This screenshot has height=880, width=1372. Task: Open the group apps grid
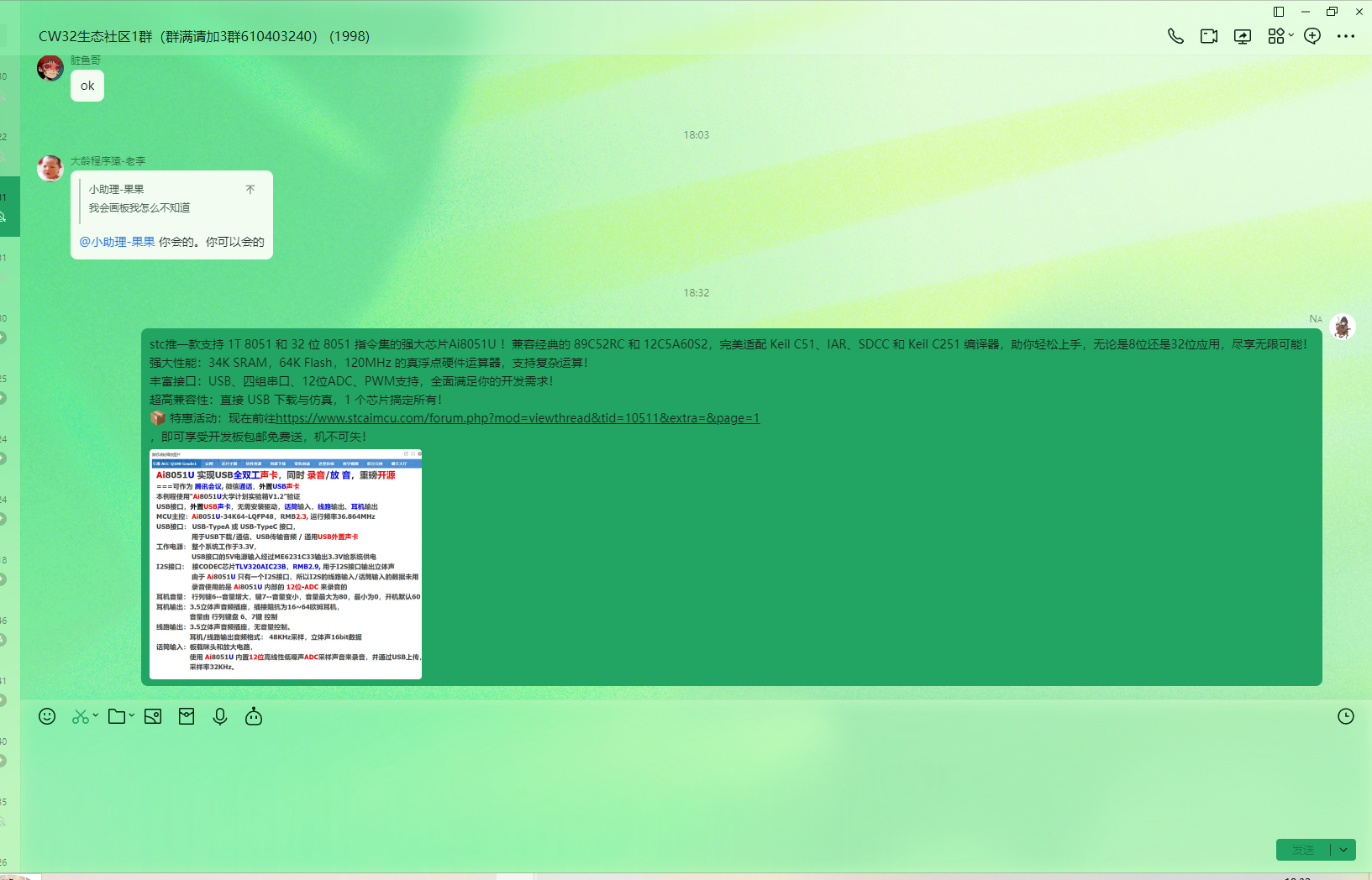pyautogui.click(x=1276, y=36)
